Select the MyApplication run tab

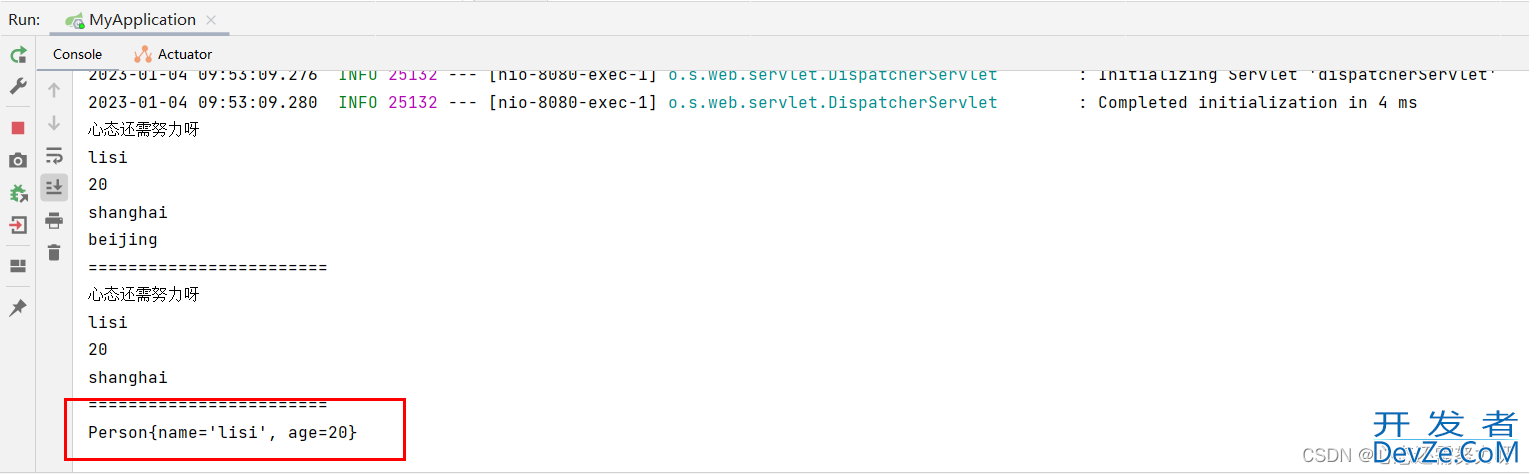click(131, 19)
